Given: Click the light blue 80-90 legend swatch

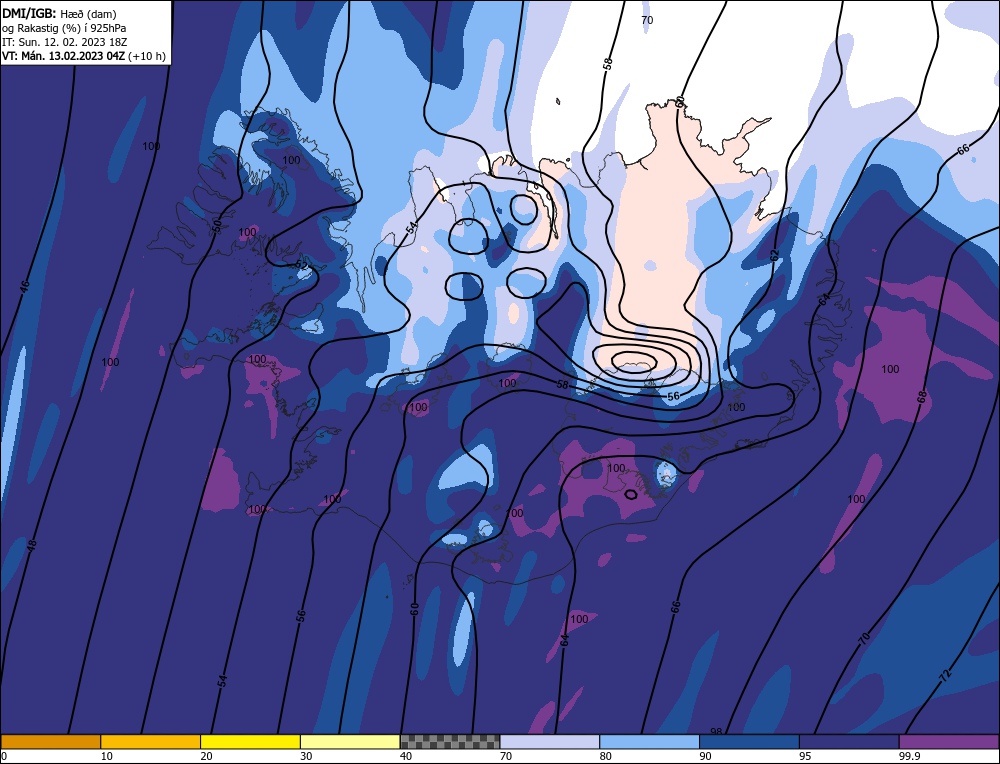Looking at the screenshot, I should point(650,741).
